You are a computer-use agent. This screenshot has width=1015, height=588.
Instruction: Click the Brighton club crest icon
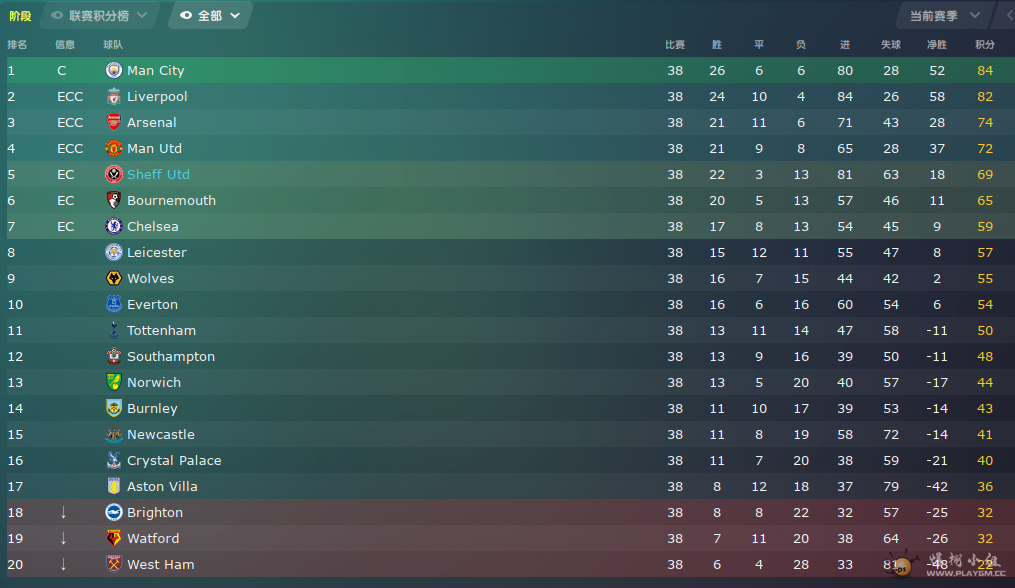(114, 512)
